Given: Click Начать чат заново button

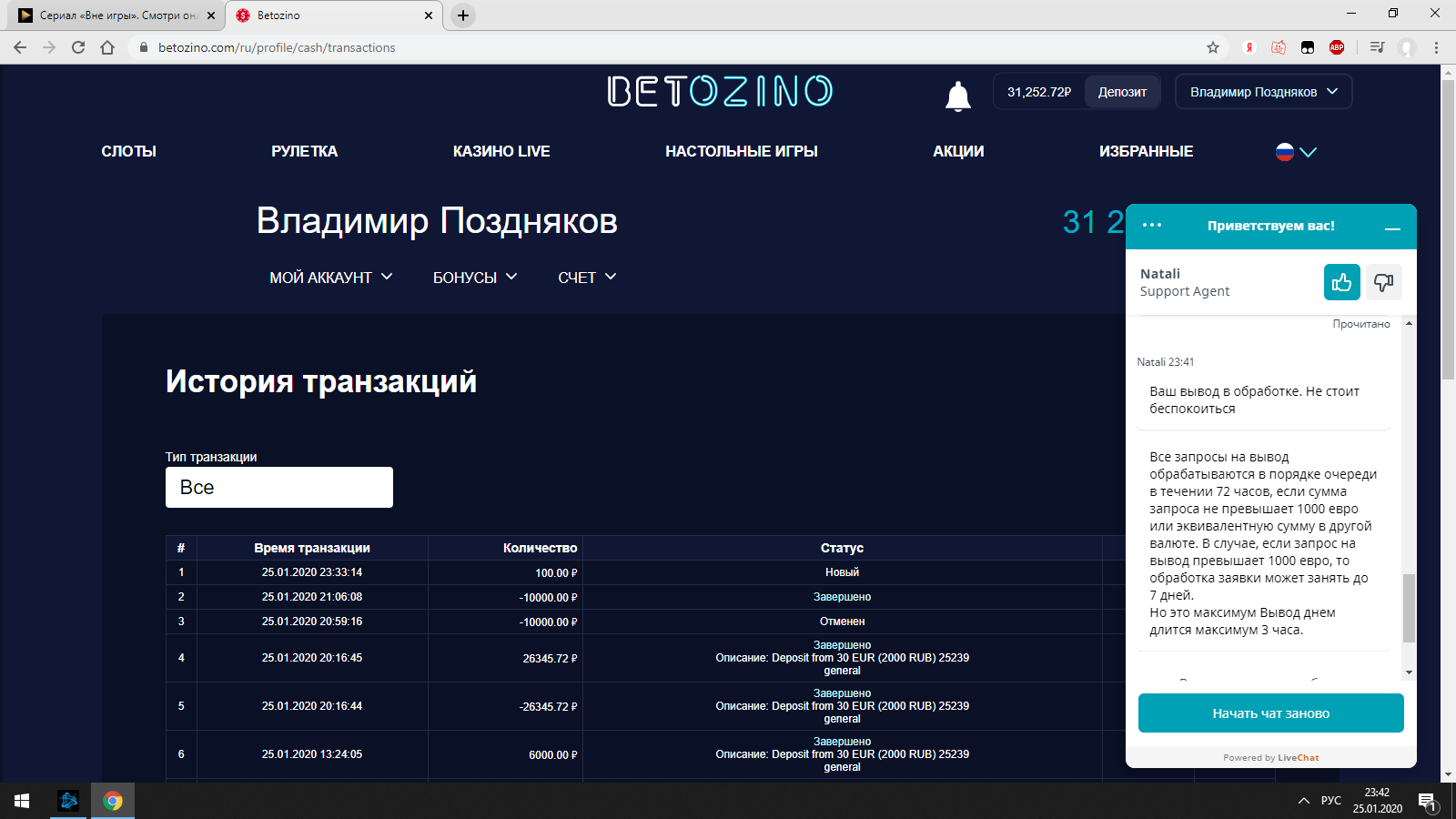Looking at the screenshot, I should 1271,713.
